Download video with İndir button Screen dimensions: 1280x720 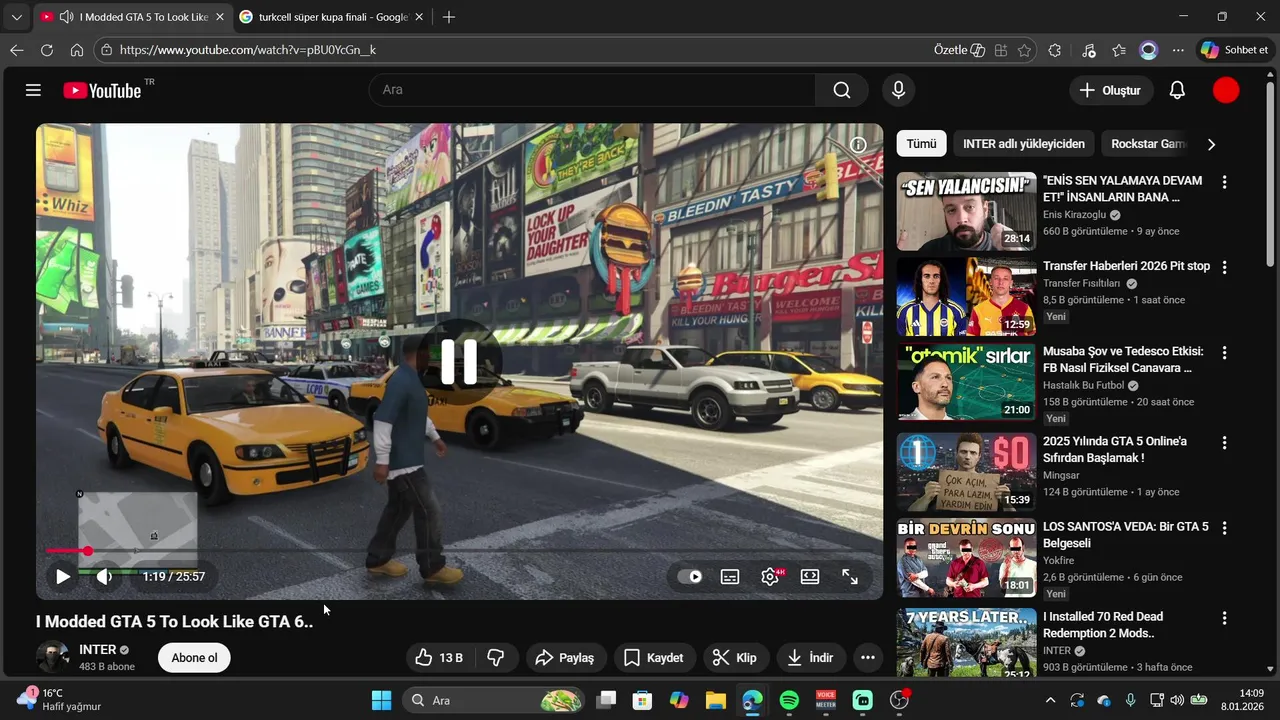[x=811, y=657]
